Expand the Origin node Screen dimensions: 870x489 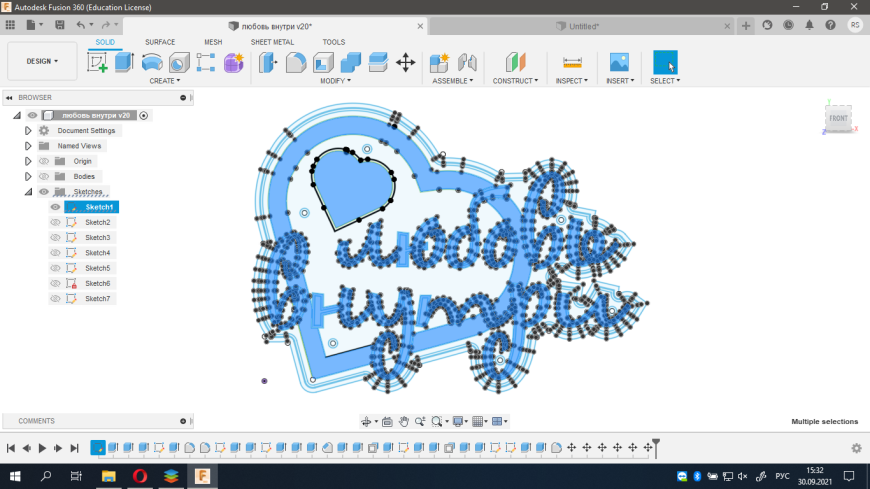pos(28,161)
